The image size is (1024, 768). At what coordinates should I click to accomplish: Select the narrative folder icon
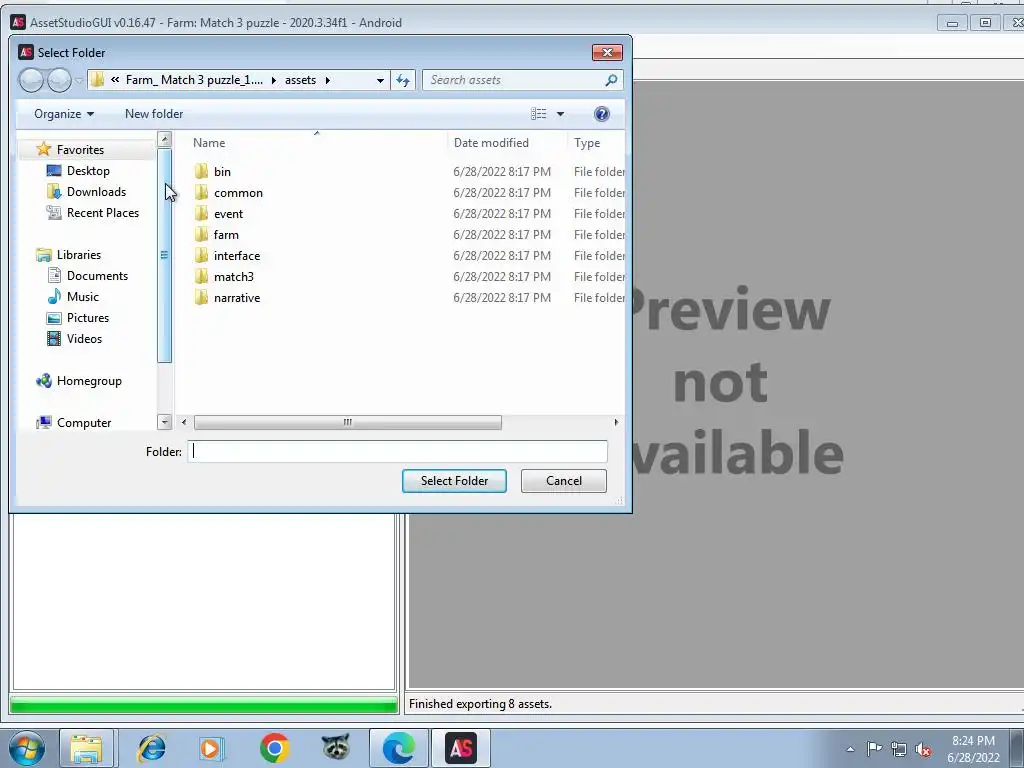[x=201, y=297]
